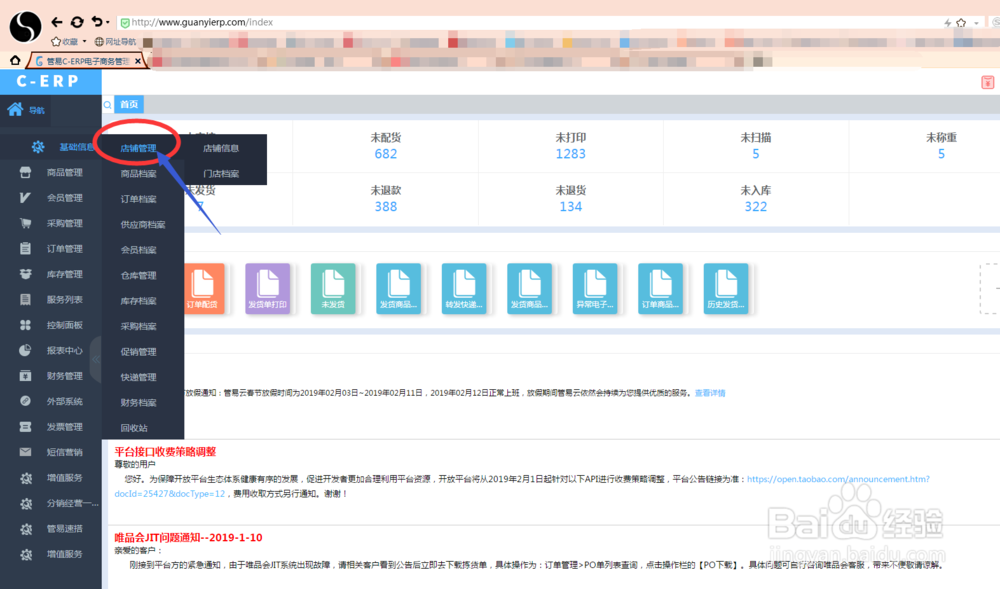This screenshot has height=589, width=1000.
Task: Click the 控制面板 sidebar icon
Action: point(26,325)
